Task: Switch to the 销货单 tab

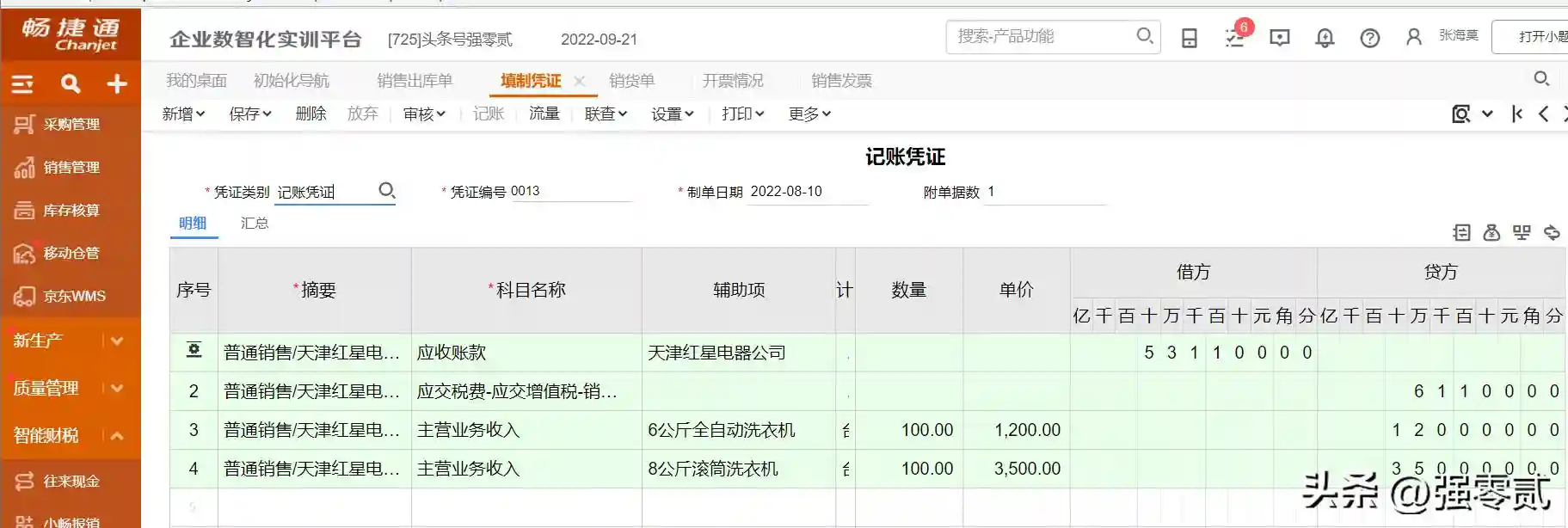Action: coord(631,81)
